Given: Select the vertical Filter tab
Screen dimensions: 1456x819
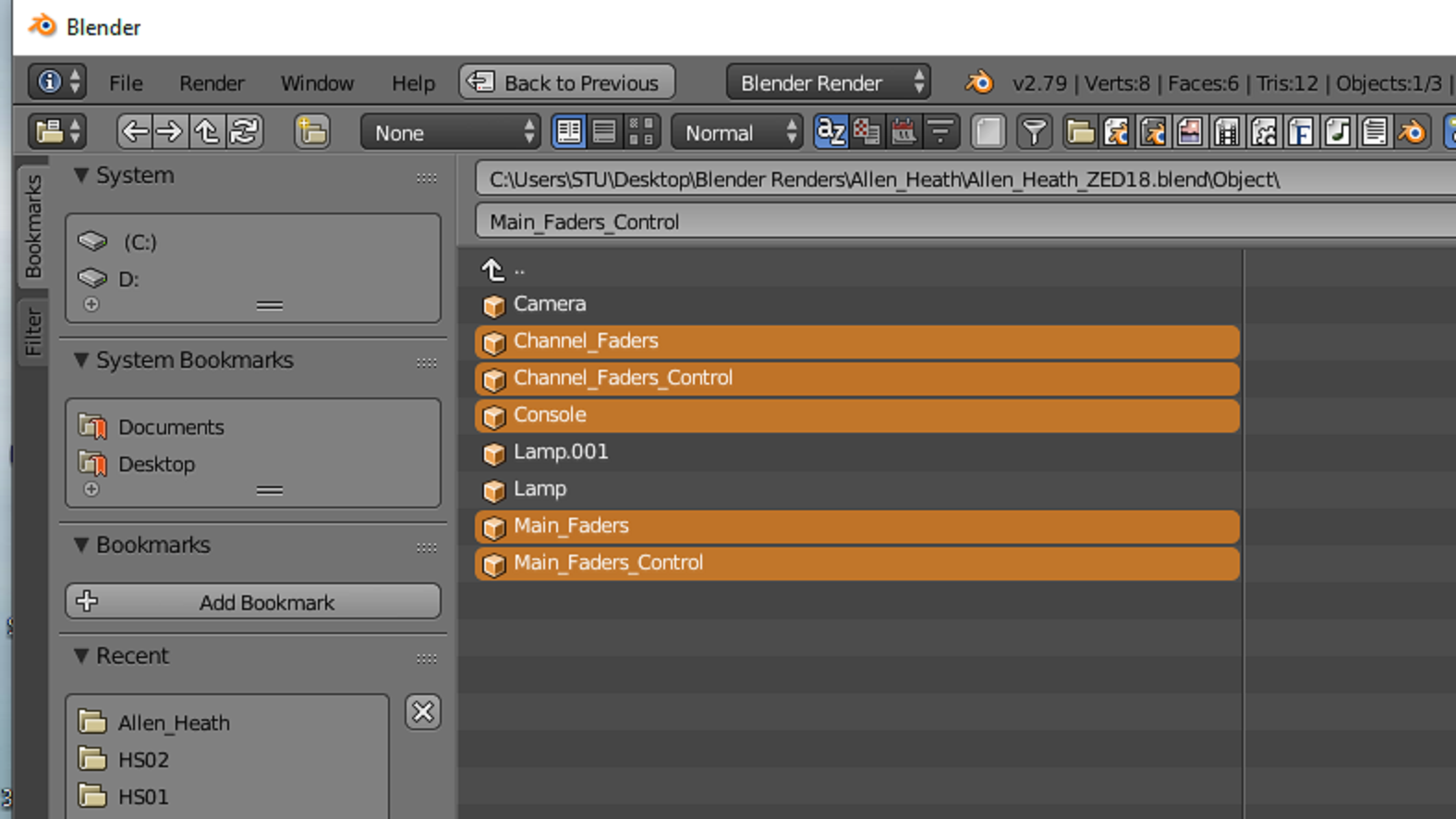Looking at the screenshot, I should tap(33, 332).
